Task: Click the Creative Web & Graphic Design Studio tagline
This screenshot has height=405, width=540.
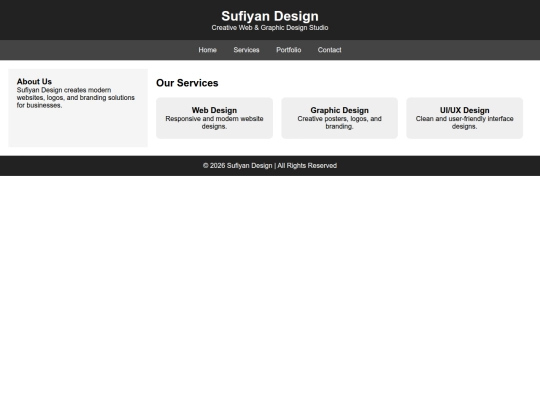Action: point(270,28)
